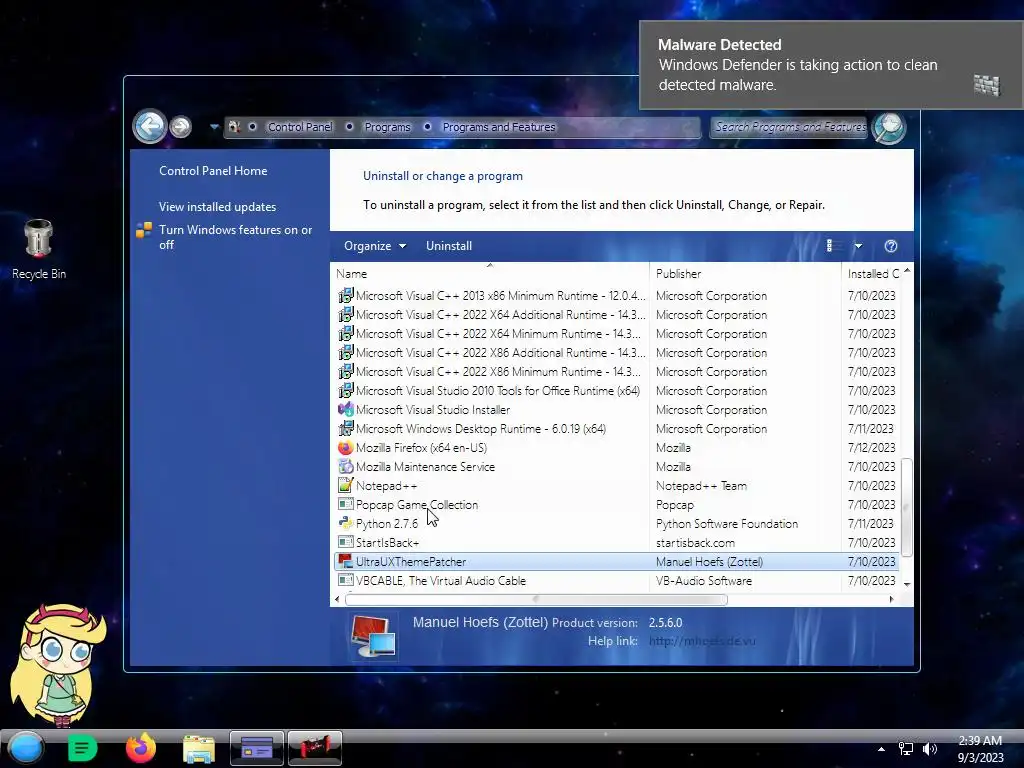Screen dimensions: 1024x768
Task: Switch to Control Panel taskbar window
Action: coord(257,748)
